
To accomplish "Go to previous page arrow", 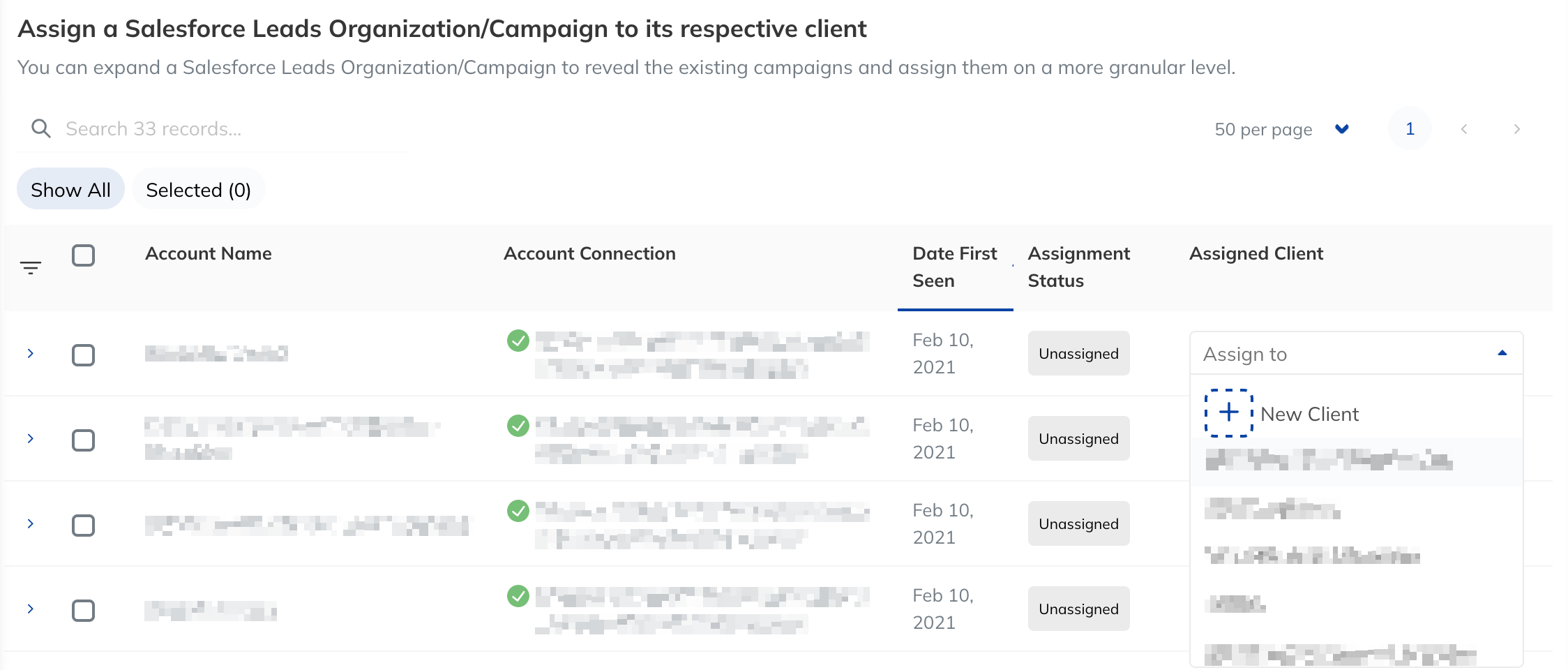I will coord(1464,129).
